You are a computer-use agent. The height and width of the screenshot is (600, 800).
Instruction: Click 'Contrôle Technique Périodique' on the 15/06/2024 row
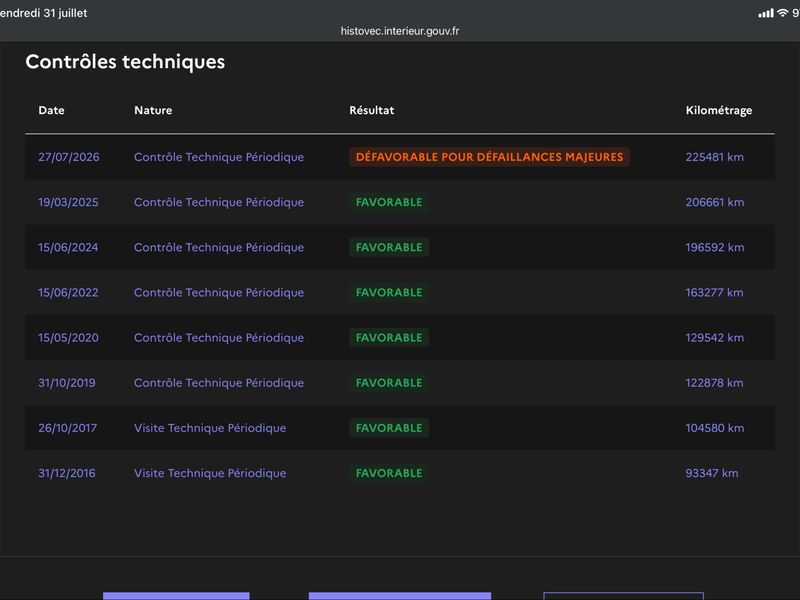coord(219,247)
